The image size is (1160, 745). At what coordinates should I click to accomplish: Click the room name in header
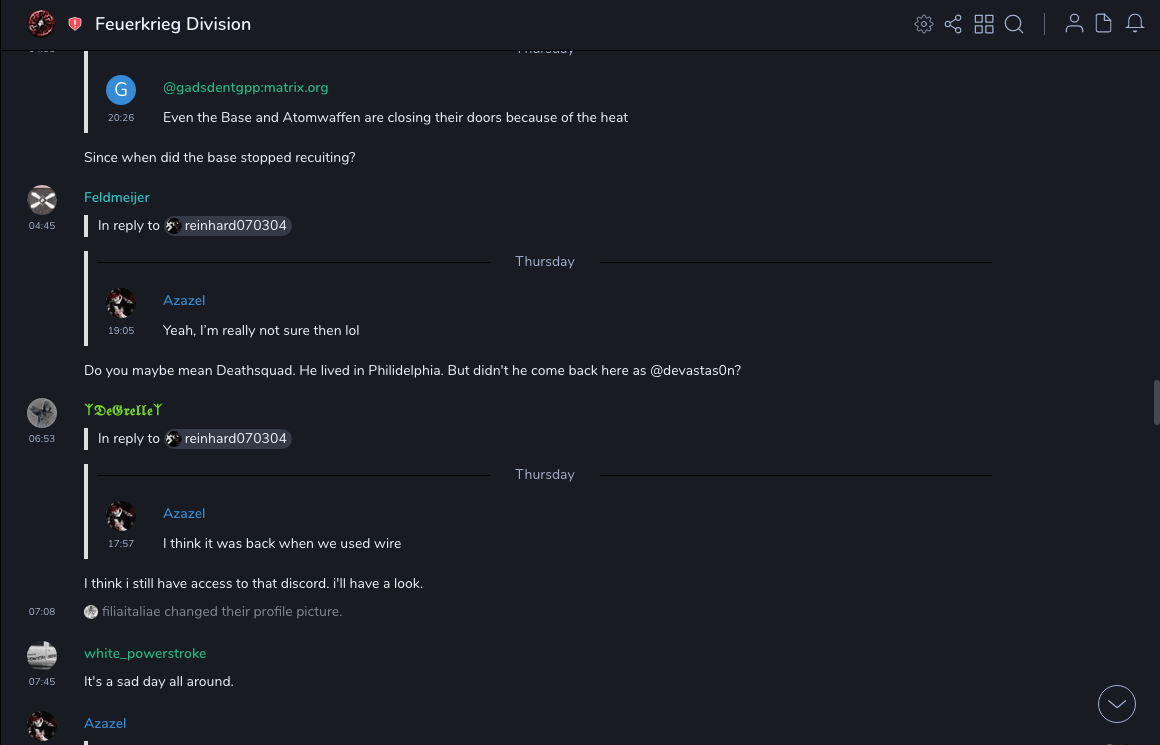(x=173, y=24)
